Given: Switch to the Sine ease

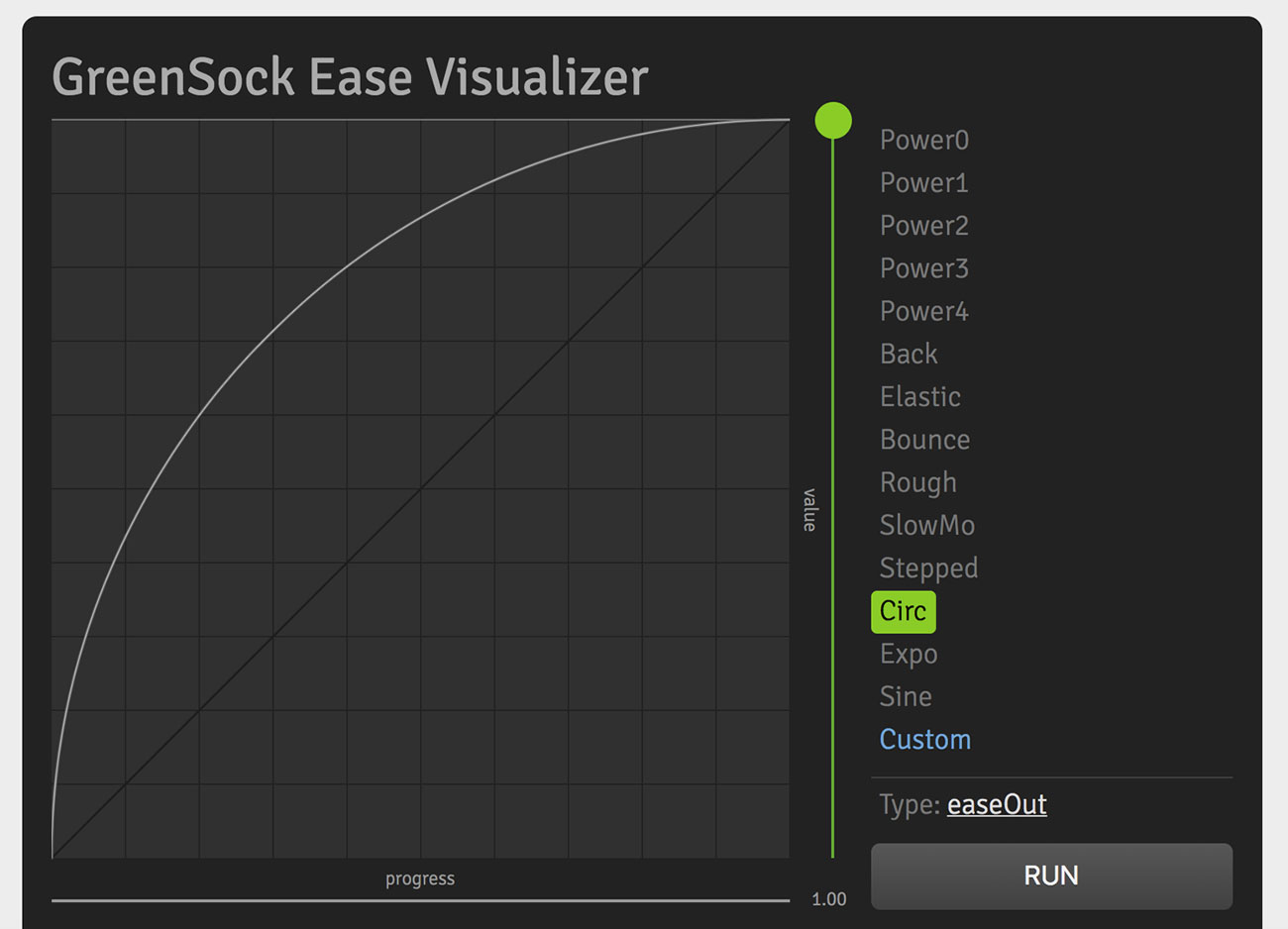Looking at the screenshot, I should 906,696.
